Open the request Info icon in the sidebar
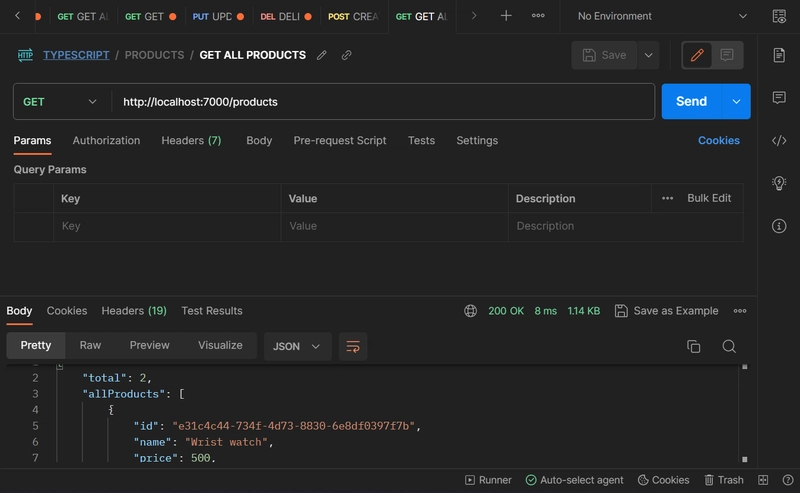This screenshot has width=800, height=493. [779, 226]
